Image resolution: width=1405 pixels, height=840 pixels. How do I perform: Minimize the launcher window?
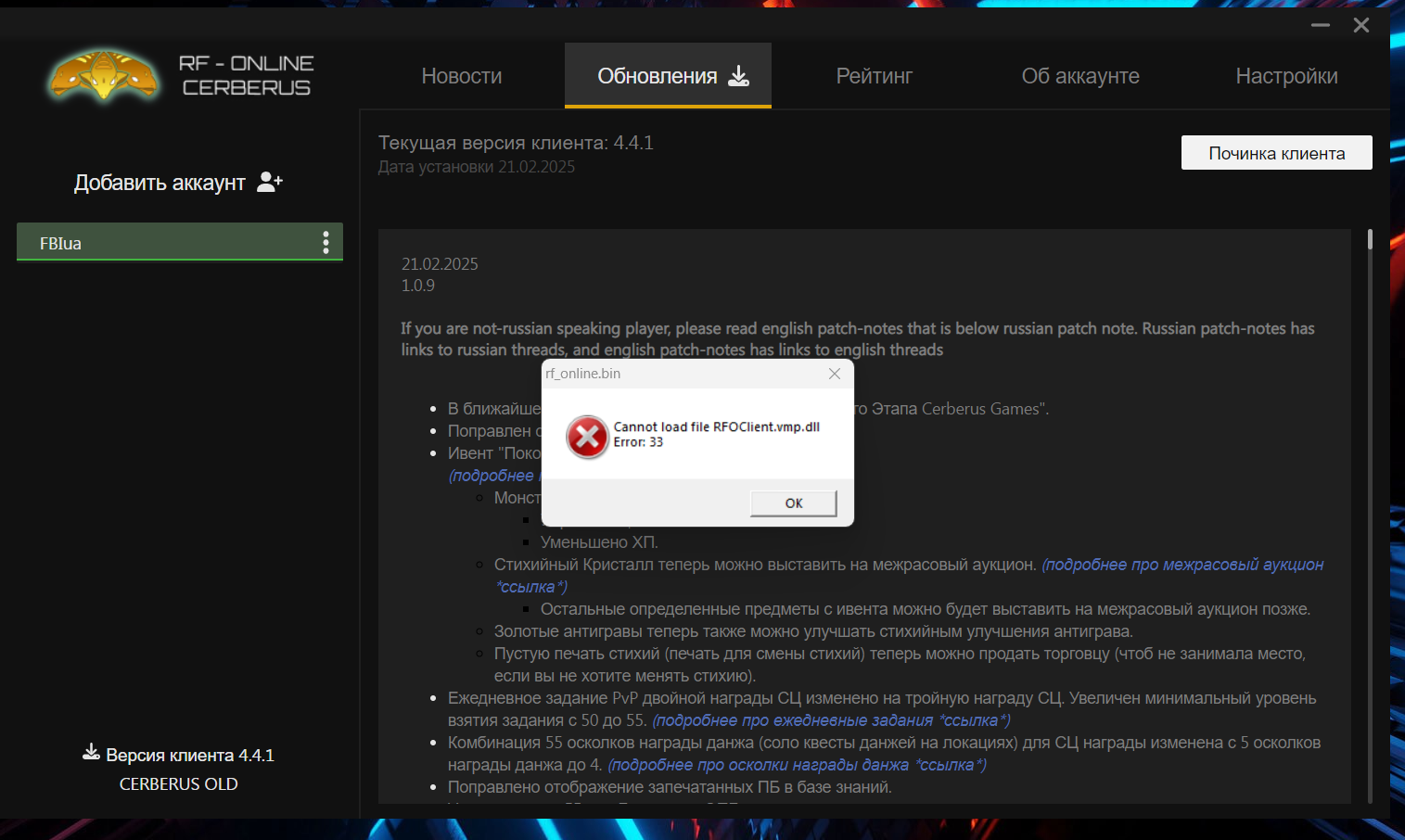click(x=1321, y=25)
